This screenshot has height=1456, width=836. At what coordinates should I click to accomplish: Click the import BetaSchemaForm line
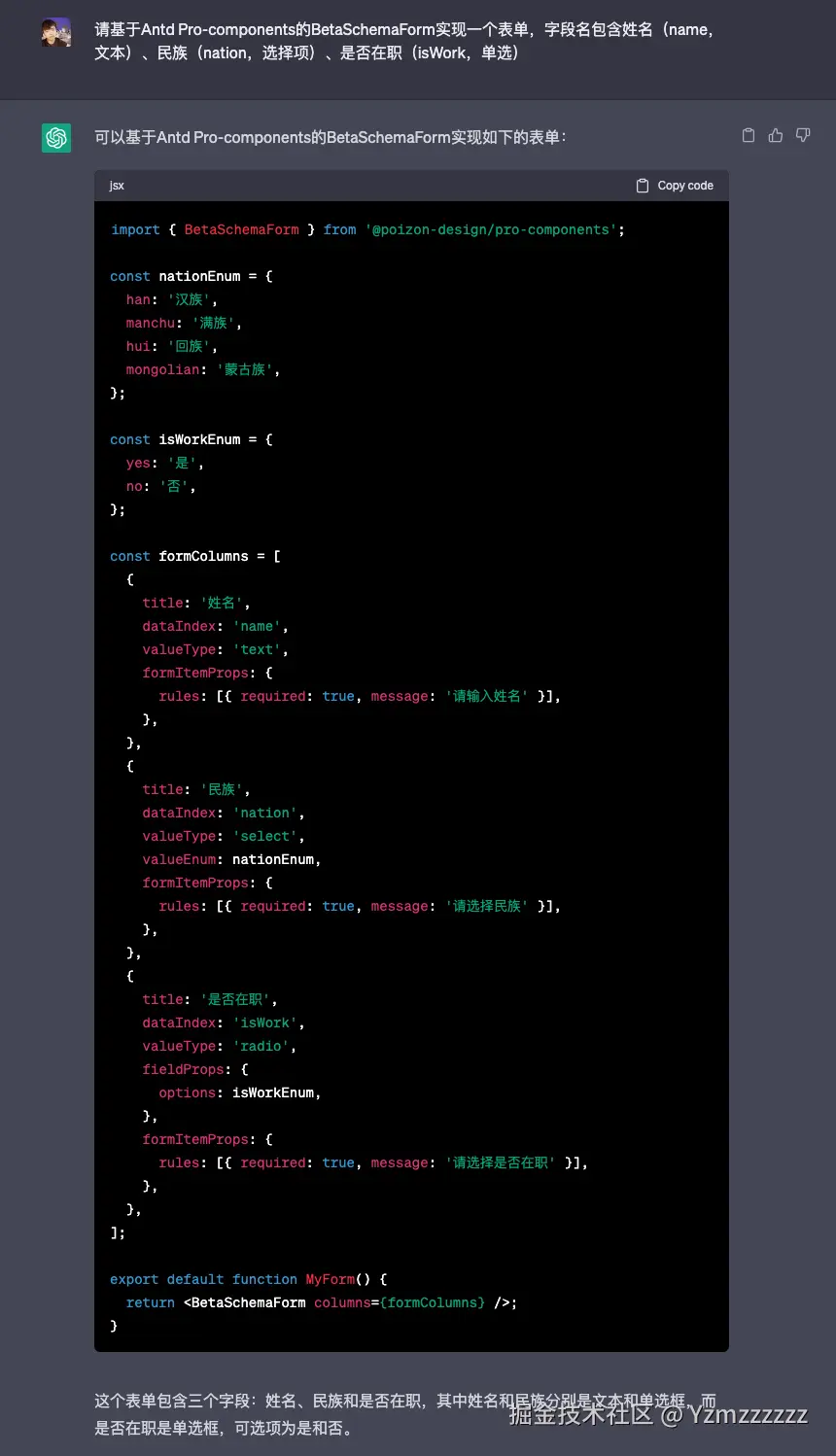coord(367,229)
